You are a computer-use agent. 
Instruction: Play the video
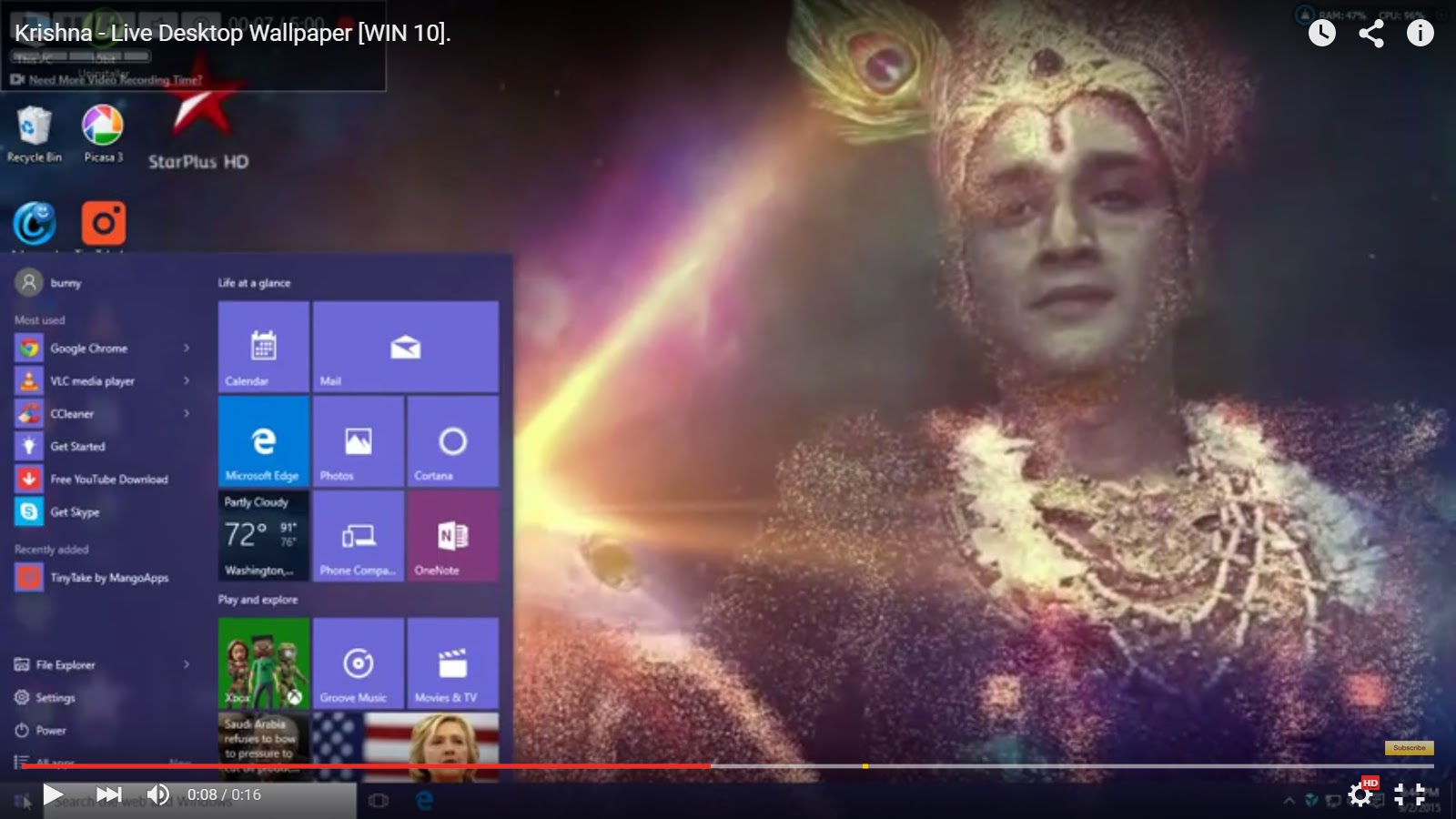pyautogui.click(x=54, y=794)
